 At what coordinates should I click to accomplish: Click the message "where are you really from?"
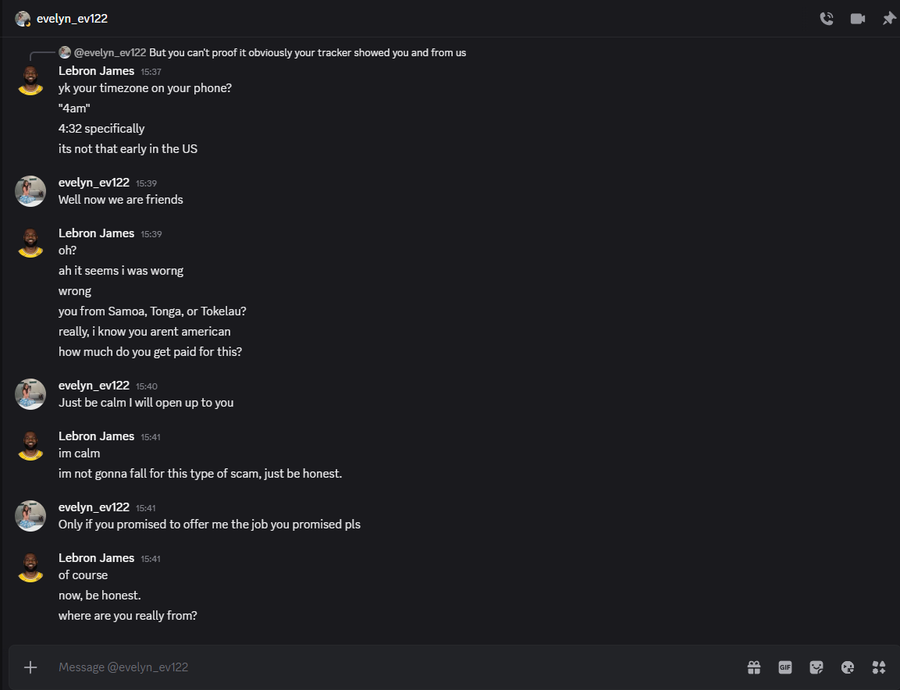click(128, 616)
